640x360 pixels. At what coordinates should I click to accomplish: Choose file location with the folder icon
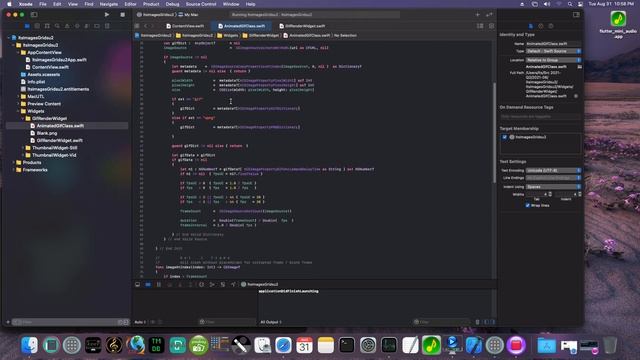(580, 67)
